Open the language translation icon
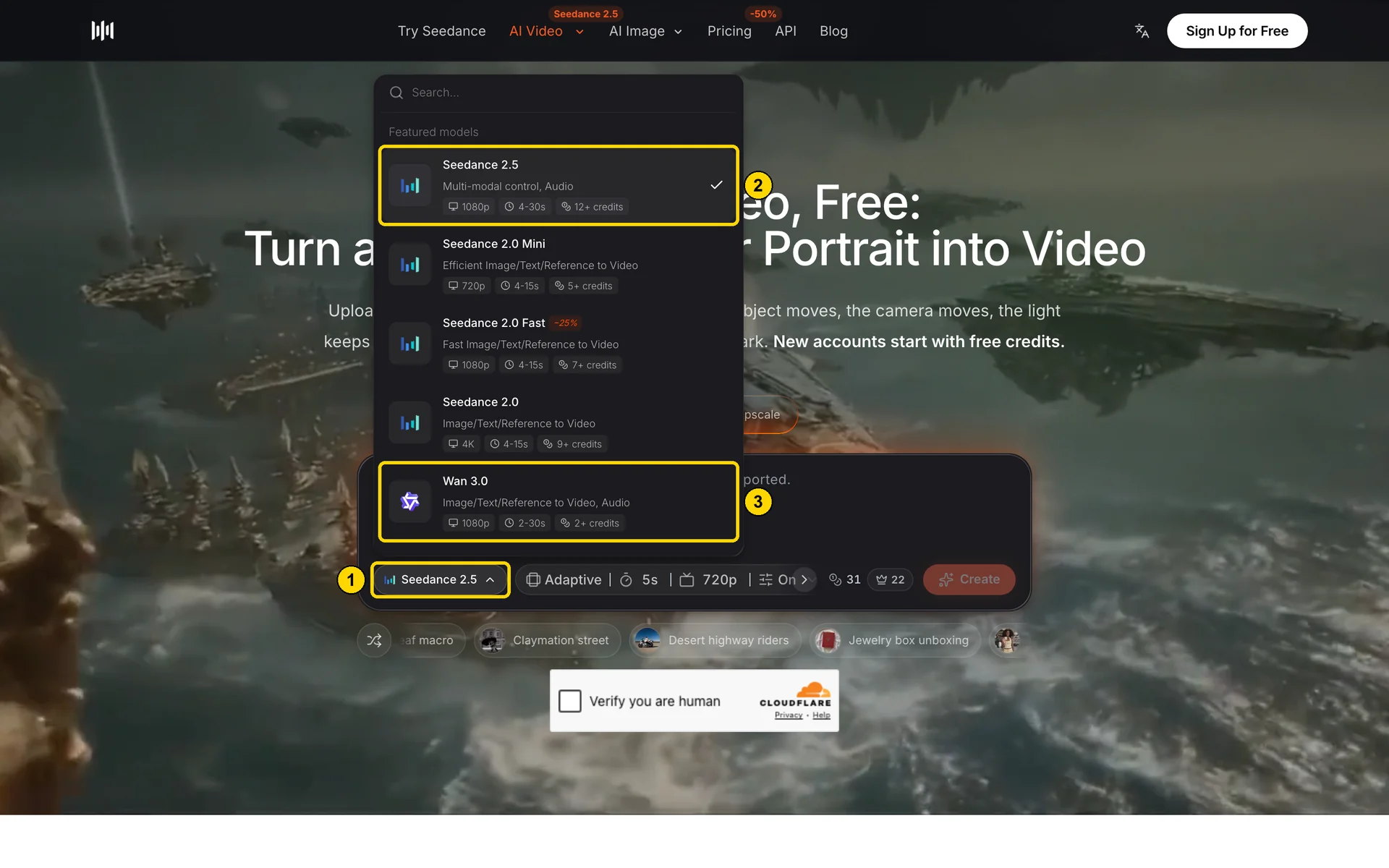The image size is (1389, 868). tap(1142, 30)
